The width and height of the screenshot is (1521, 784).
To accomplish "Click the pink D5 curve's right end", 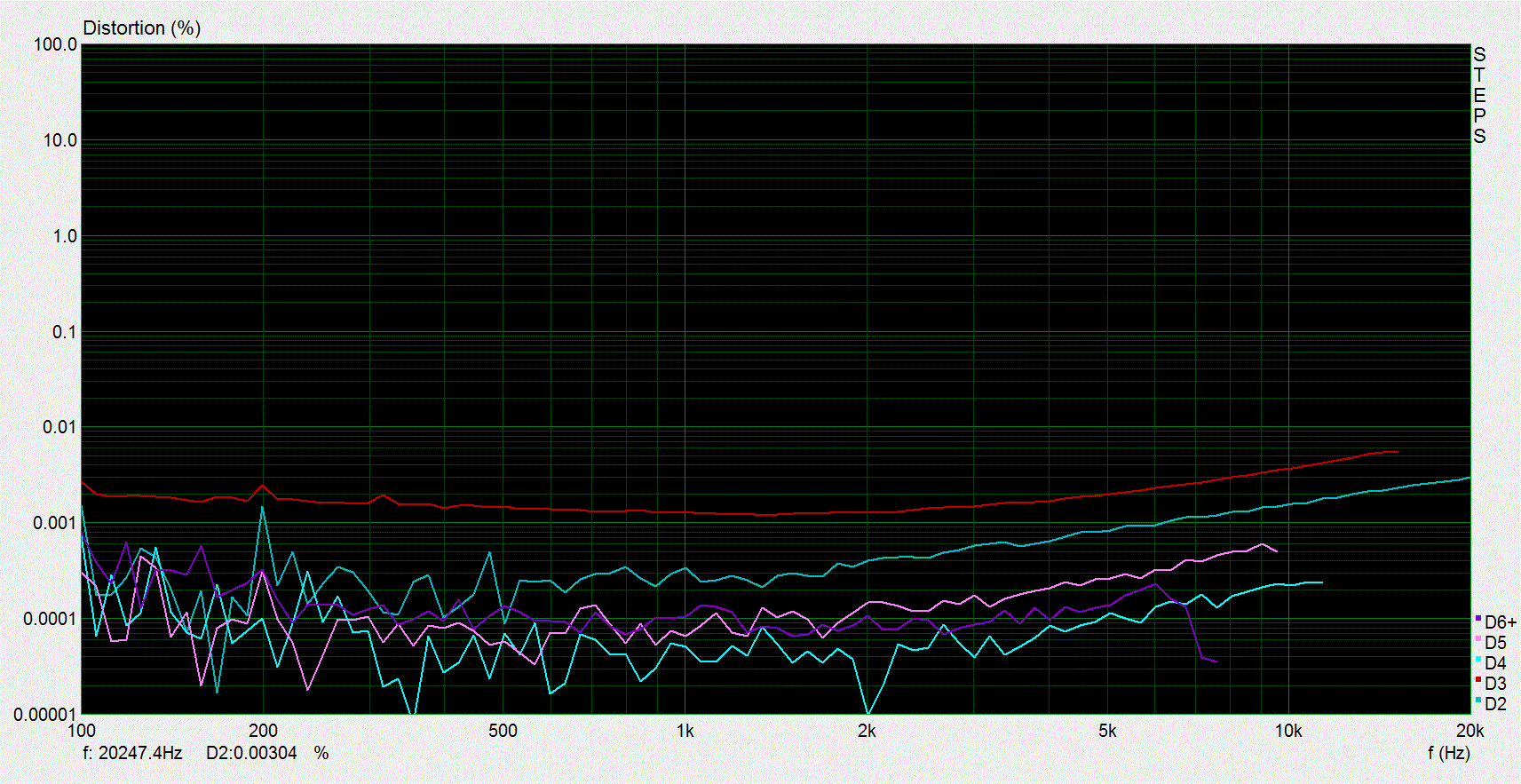I will tap(1276, 551).
